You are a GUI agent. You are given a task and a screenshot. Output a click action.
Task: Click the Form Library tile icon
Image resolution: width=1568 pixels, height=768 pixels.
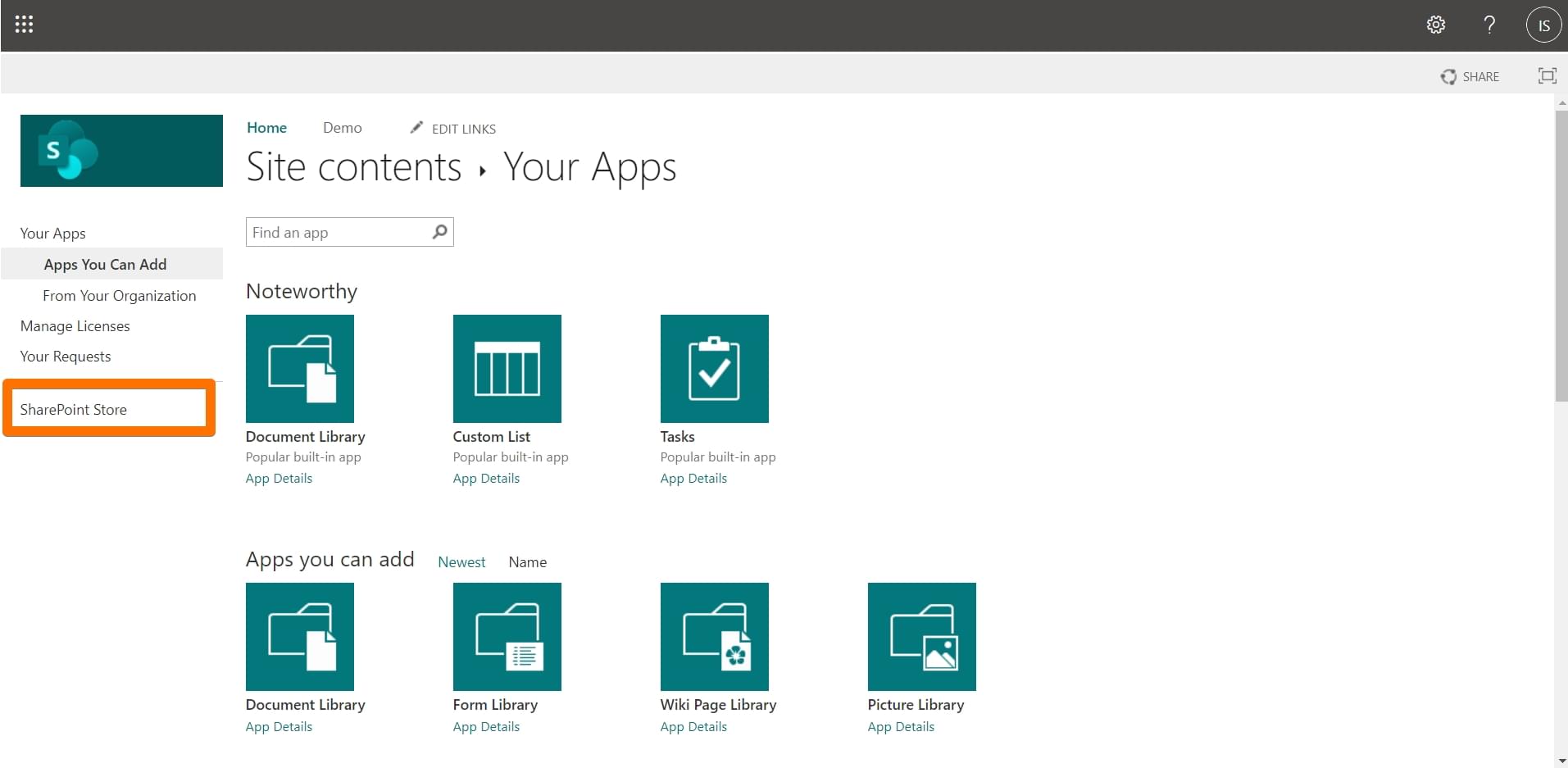tap(507, 637)
